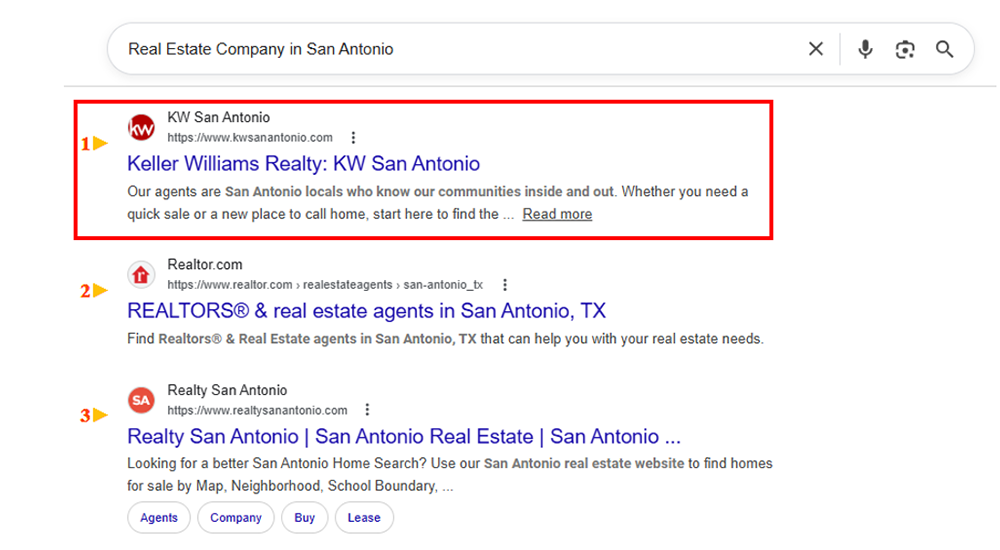
Task: Clear the search box with the X icon
Action: [816, 49]
